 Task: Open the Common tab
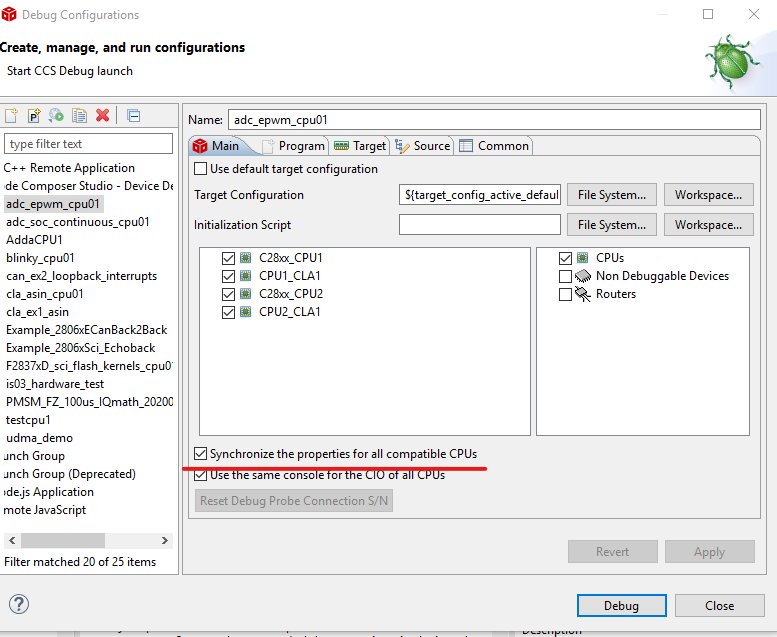(x=494, y=146)
